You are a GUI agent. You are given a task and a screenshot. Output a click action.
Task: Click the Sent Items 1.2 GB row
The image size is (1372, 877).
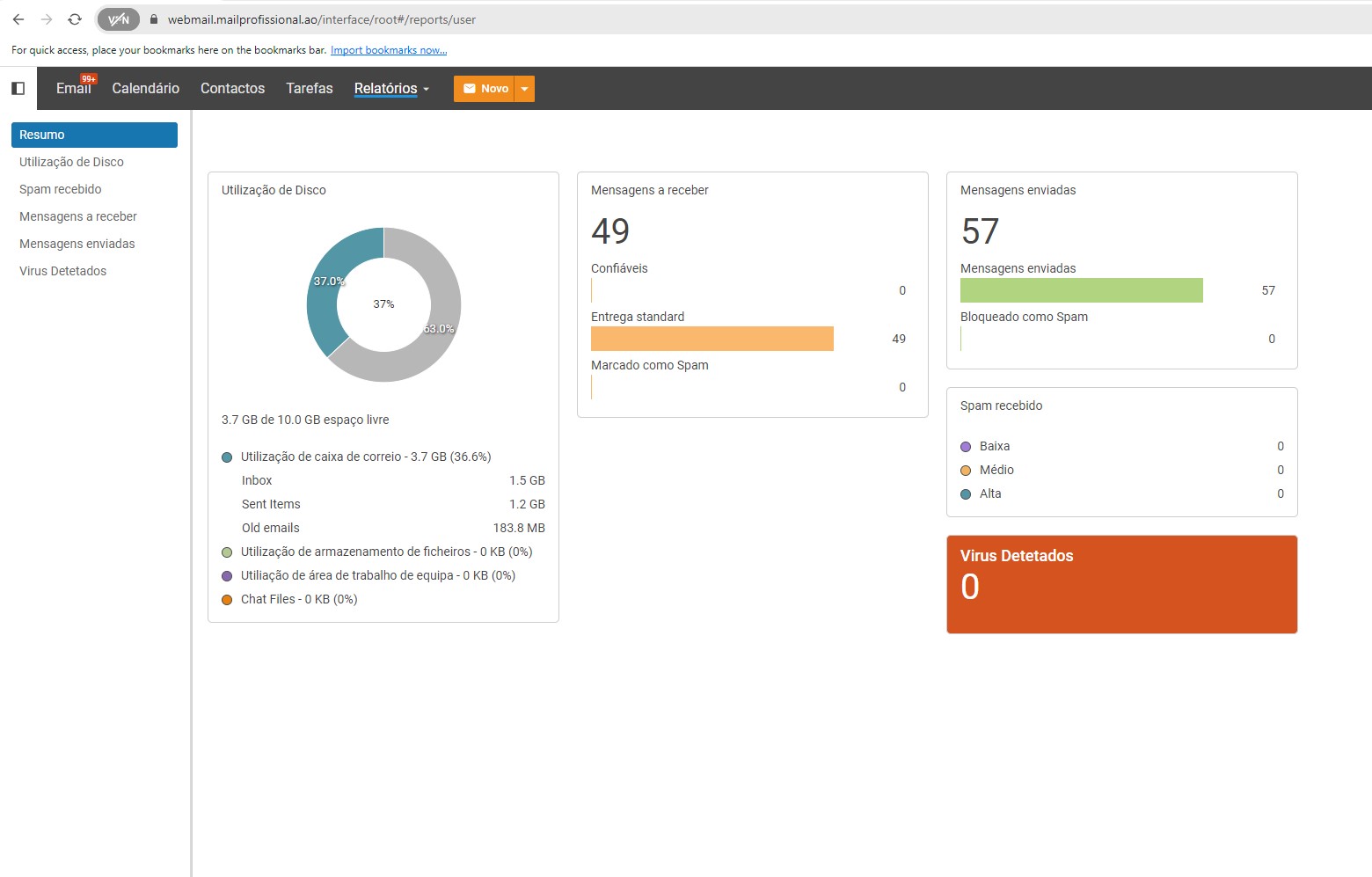coord(393,504)
